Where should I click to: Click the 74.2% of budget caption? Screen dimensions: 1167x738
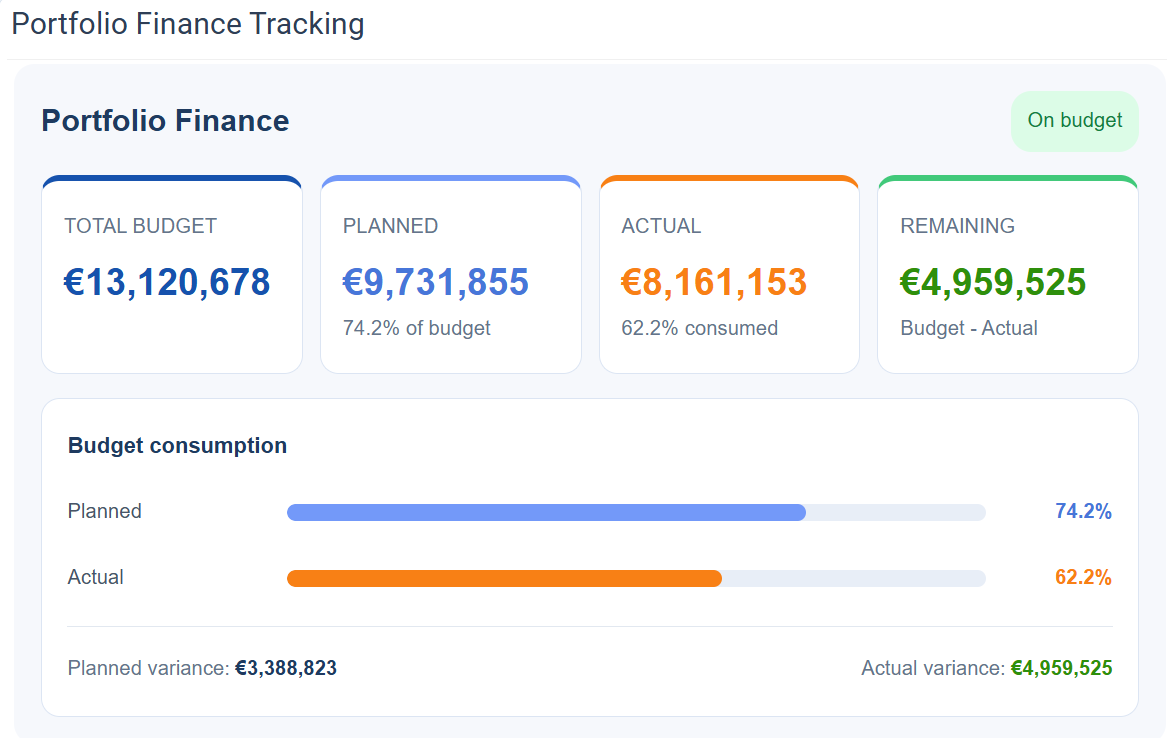pyautogui.click(x=417, y=328)
